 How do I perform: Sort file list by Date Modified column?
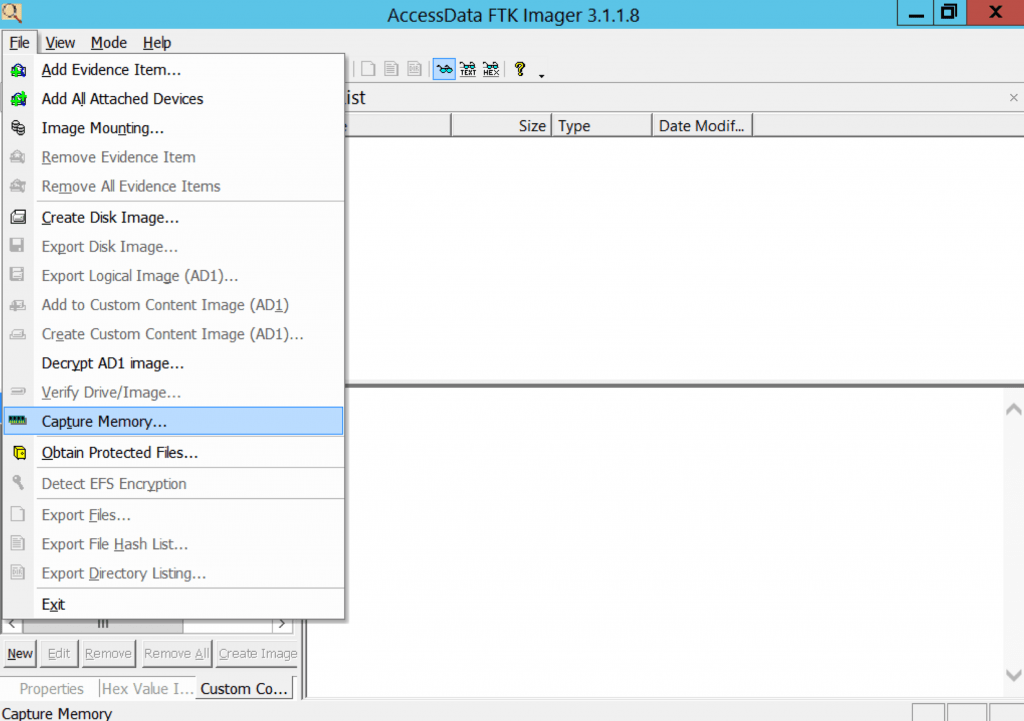(x=702, y=125)
